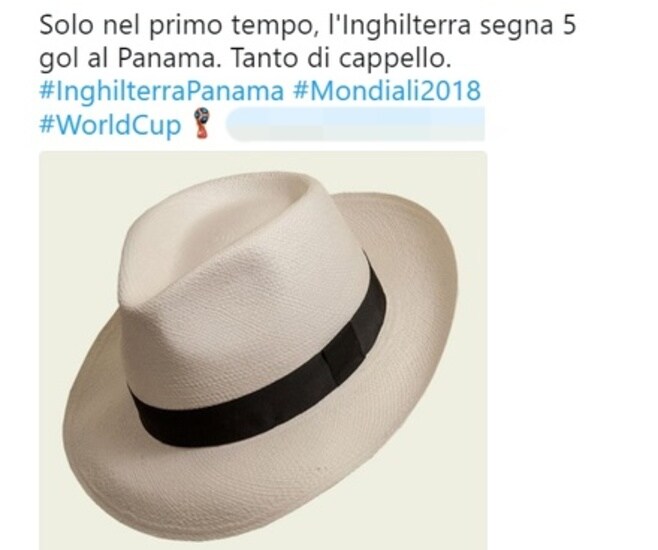Open the #Mondiali2018 hashtag
658x550 pixels.
(387, 90)
